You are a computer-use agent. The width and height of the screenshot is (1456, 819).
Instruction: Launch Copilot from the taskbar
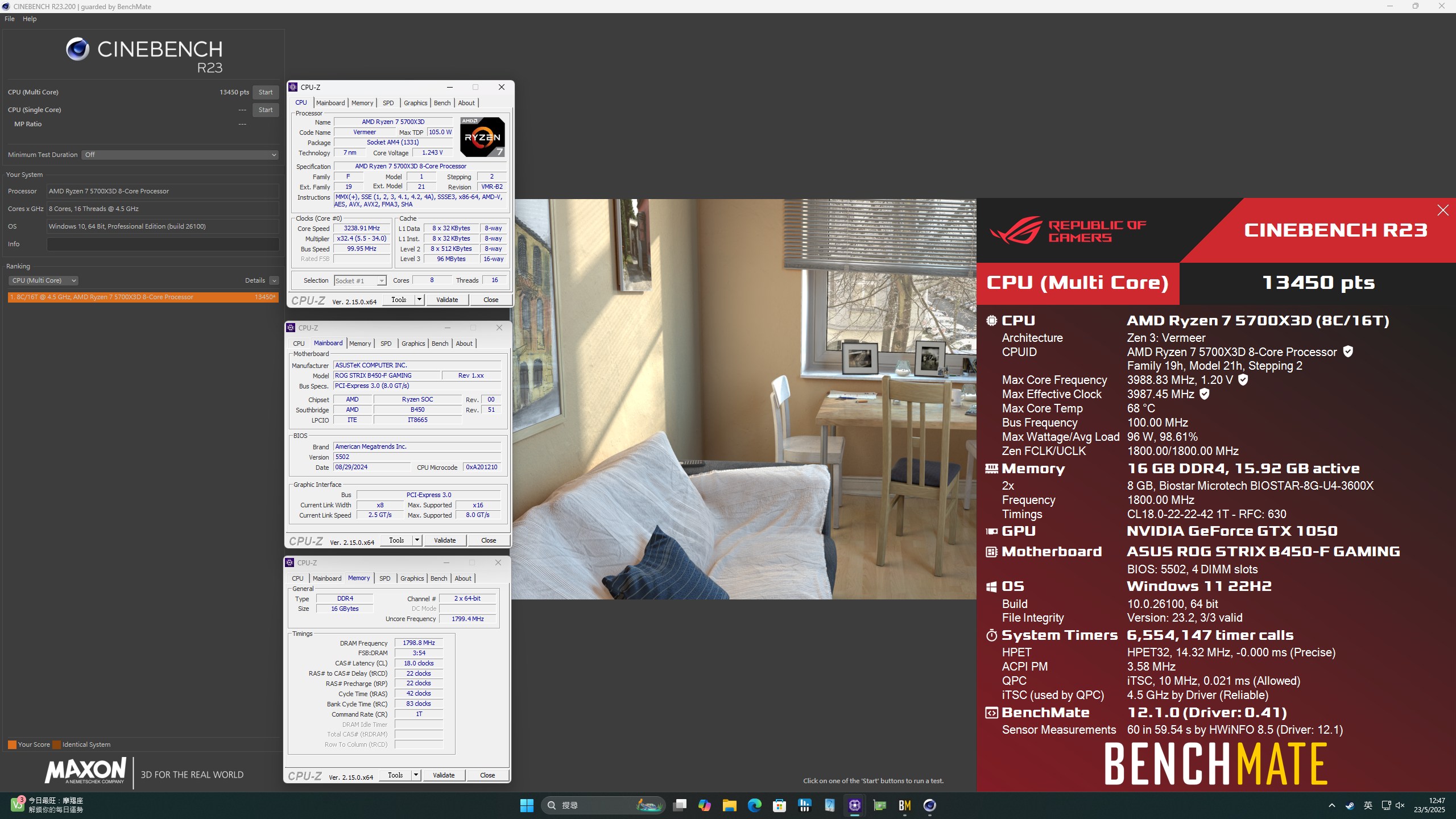pyautogui.click(x=705, y=805)
